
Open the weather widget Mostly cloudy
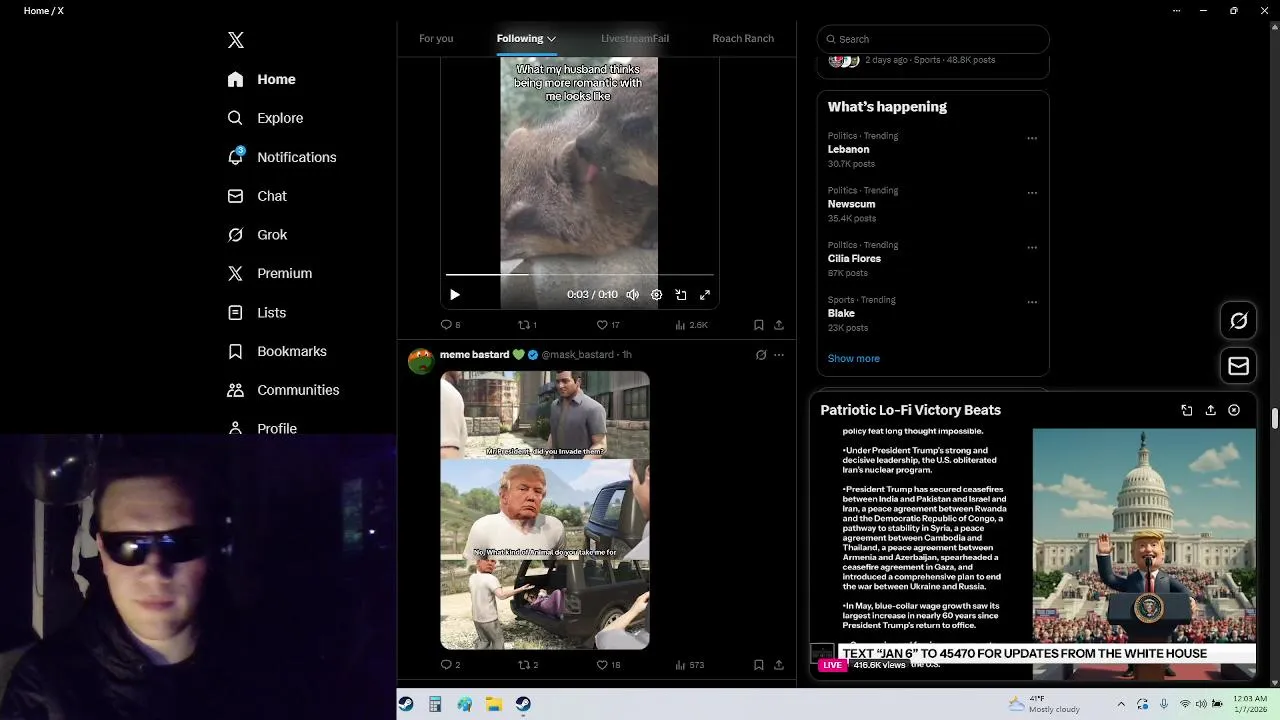point(1044,704)
